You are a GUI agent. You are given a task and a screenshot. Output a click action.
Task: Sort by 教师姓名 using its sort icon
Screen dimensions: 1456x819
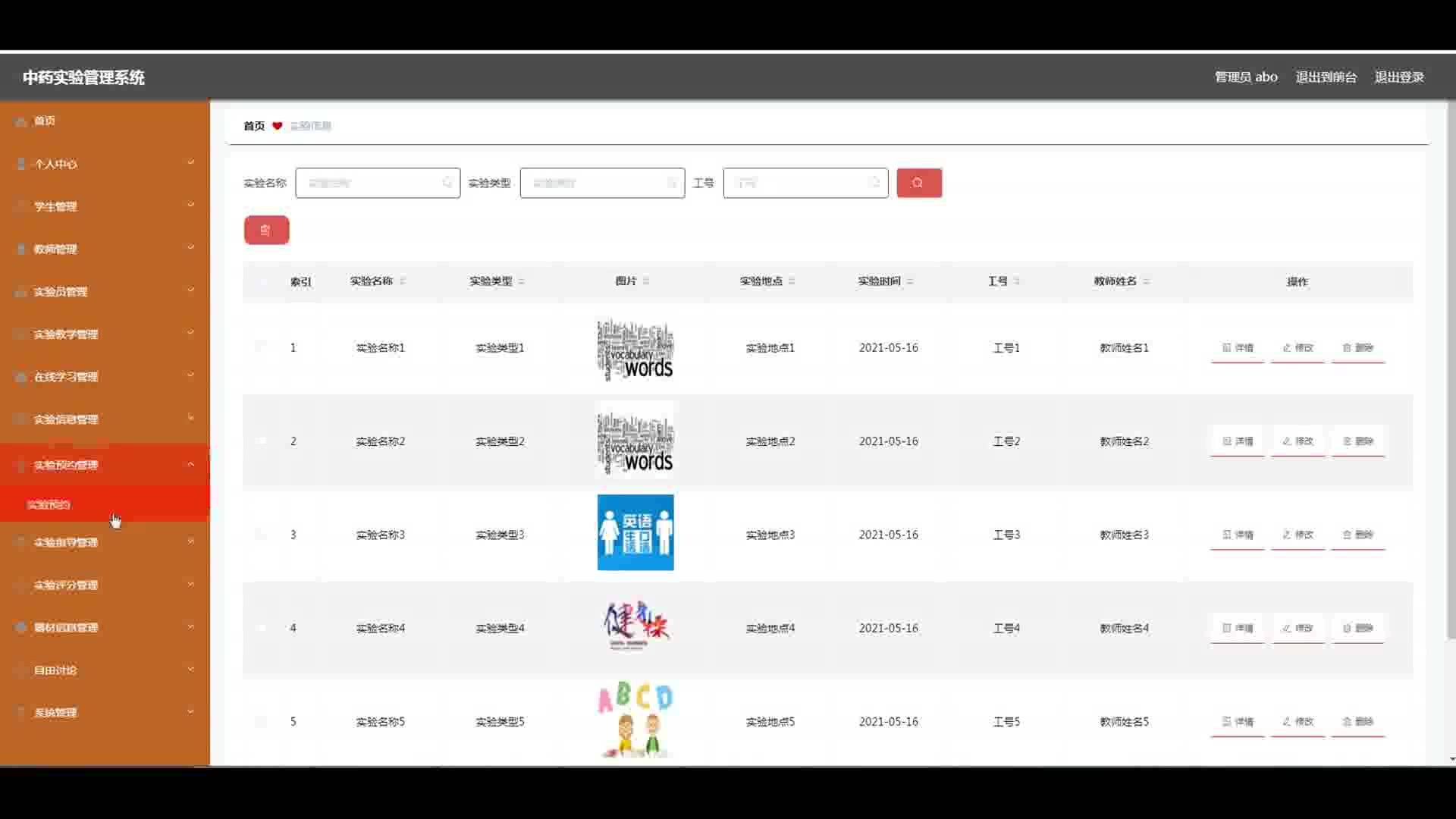pyautogui.click(x=1147, y=281)
